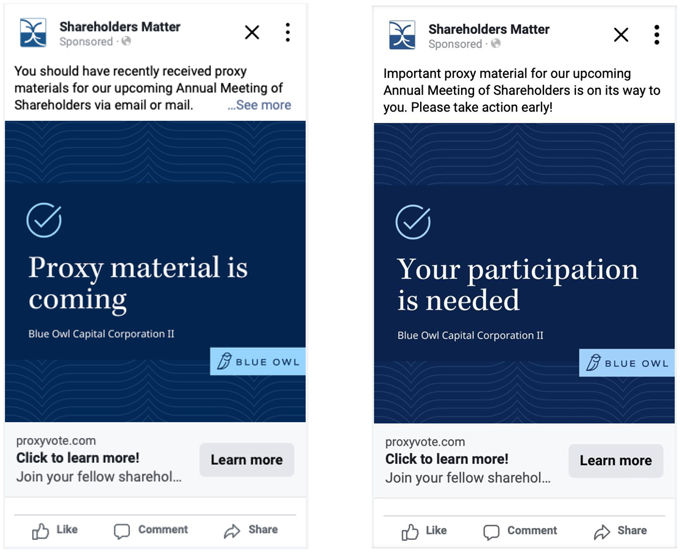Click Shareholders Matter page name on right ad
The height and width of the screenshot is (552, 680).
(489, 29)
